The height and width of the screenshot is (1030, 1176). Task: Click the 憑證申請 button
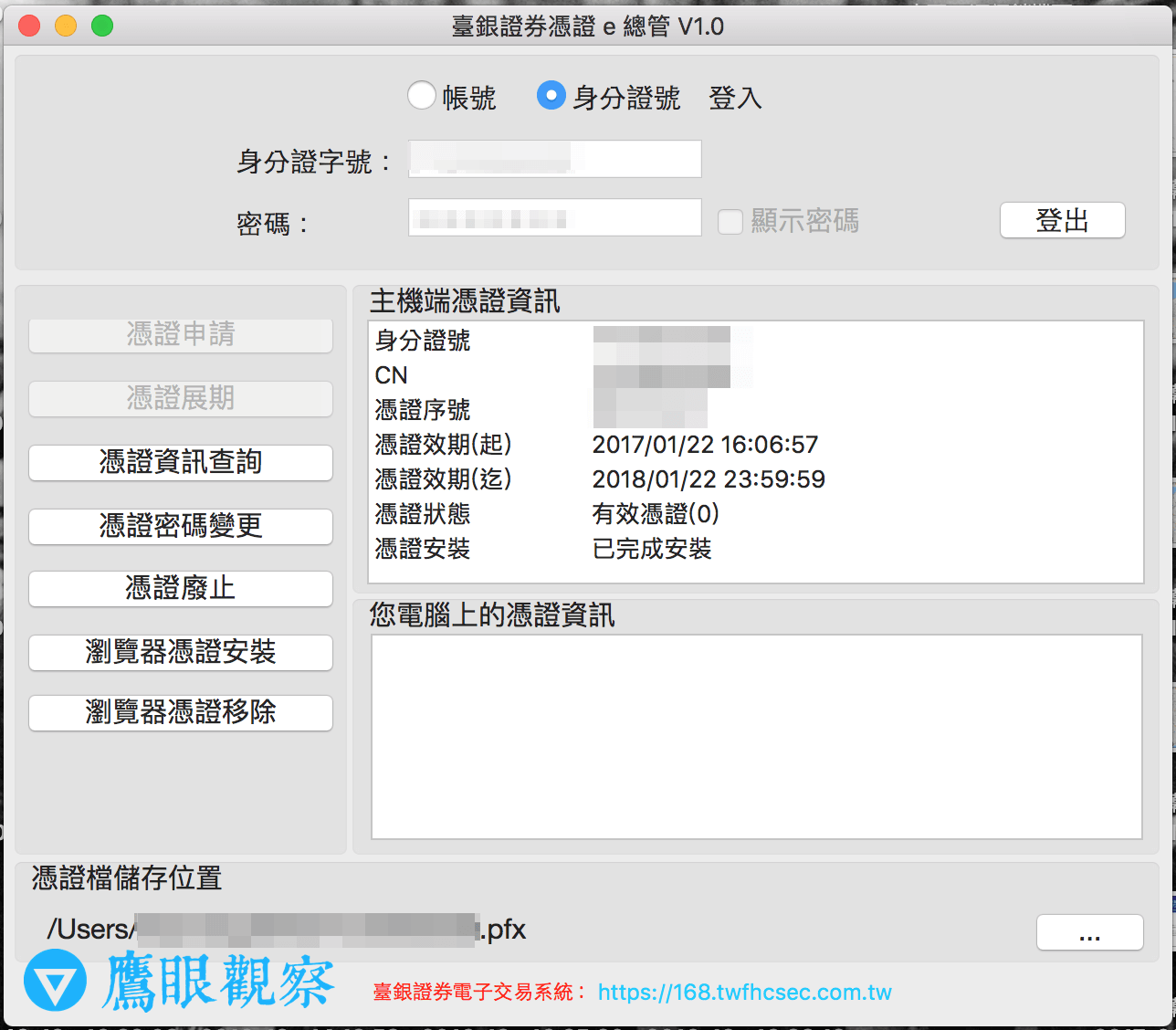(x=181, y=335)
